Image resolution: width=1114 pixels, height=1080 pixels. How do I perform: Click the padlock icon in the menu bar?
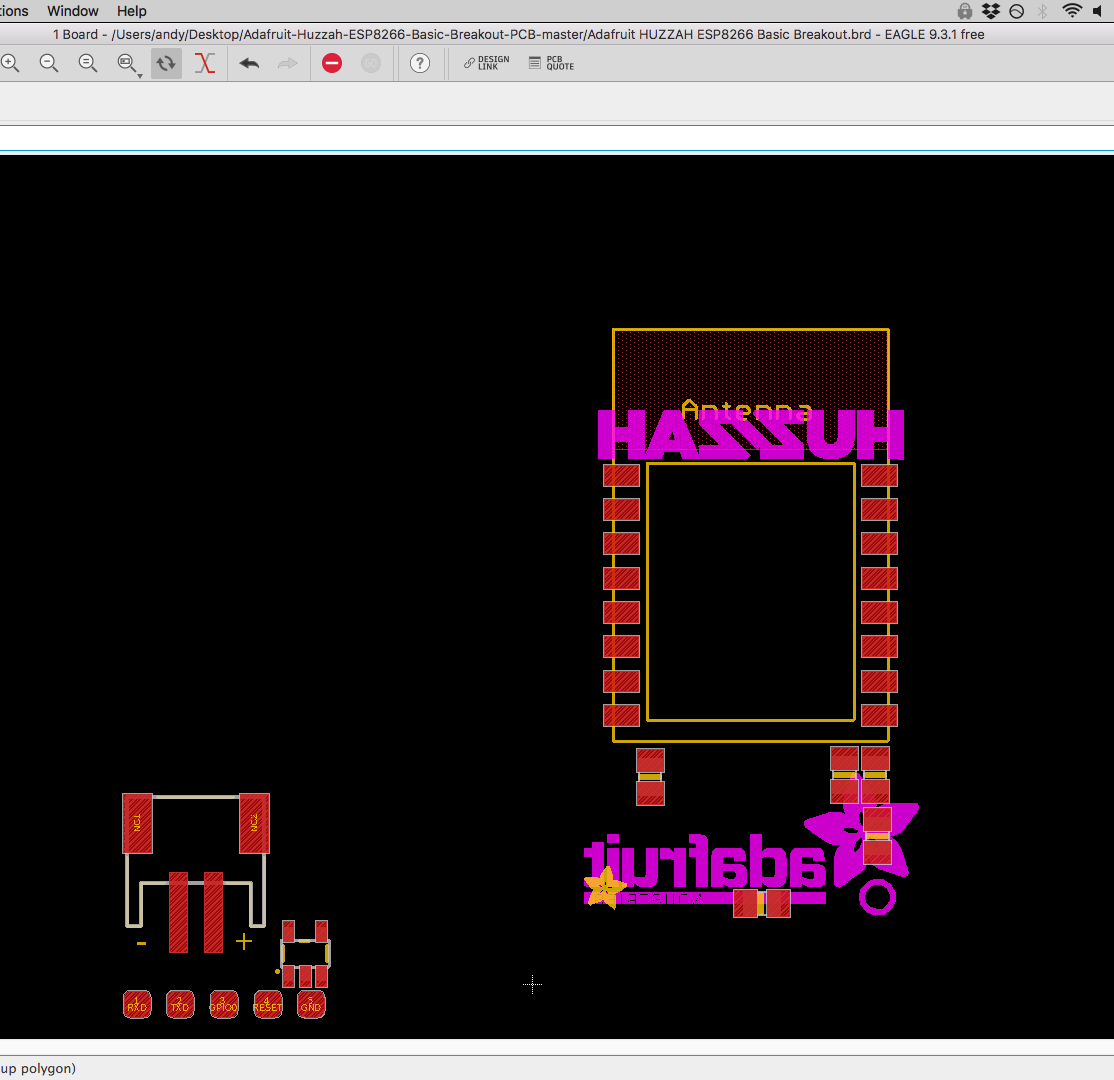[964, 11]
